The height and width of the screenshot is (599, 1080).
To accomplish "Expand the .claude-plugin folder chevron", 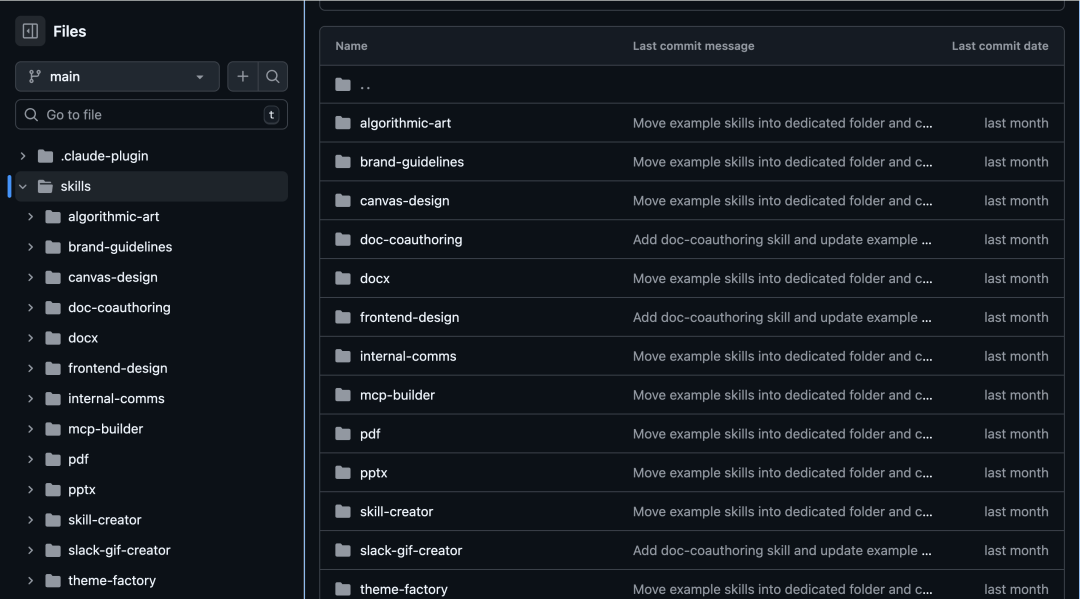I will (23, 156).
